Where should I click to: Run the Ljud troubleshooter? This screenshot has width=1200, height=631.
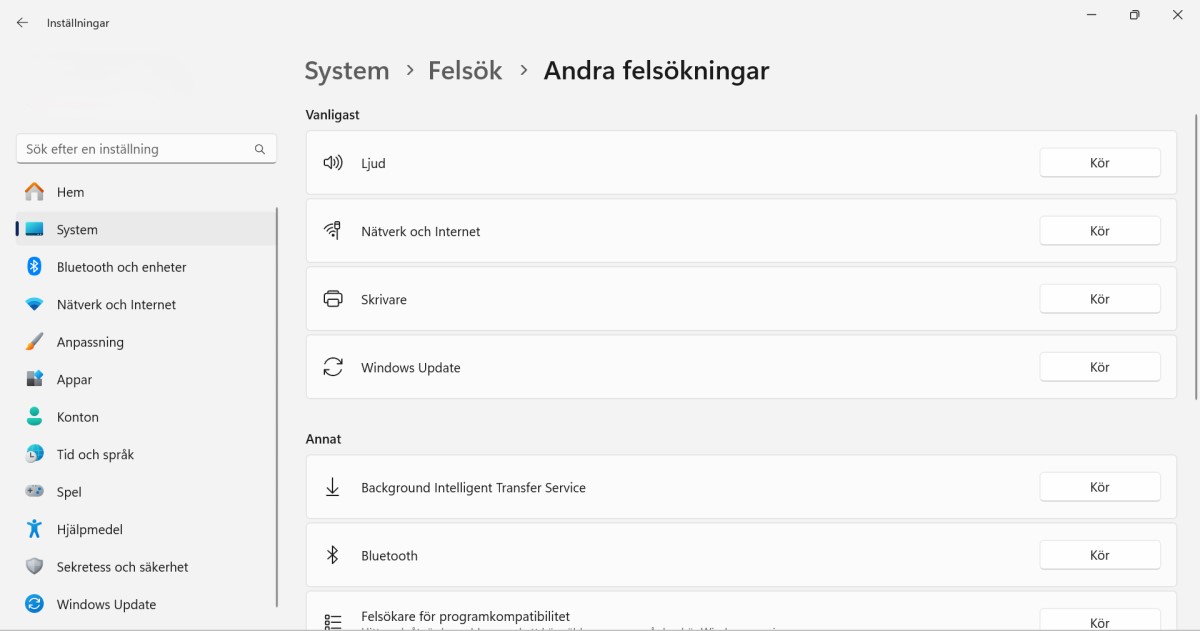tap(1100, 163)
